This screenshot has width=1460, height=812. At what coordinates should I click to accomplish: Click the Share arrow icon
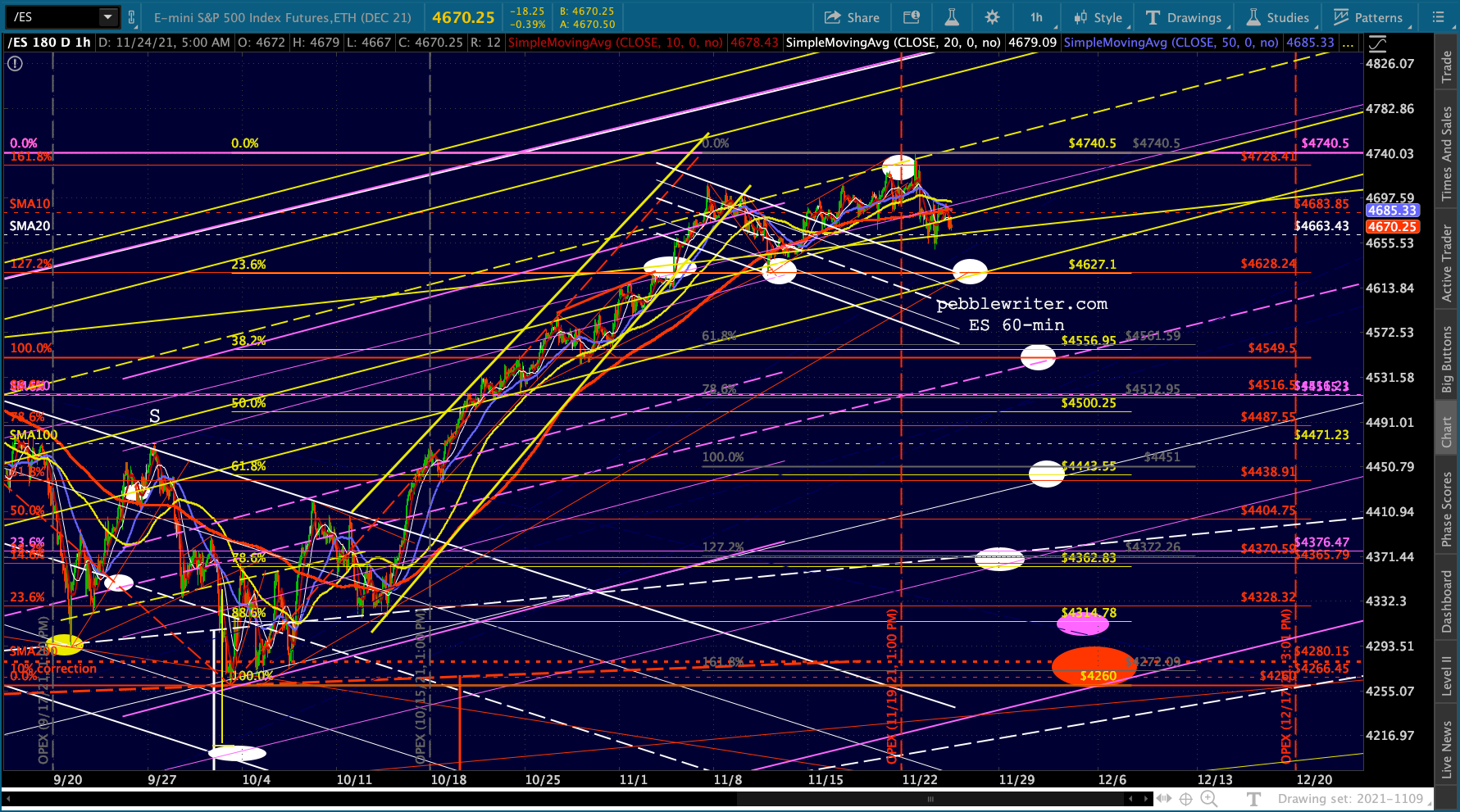click(833, 17)
